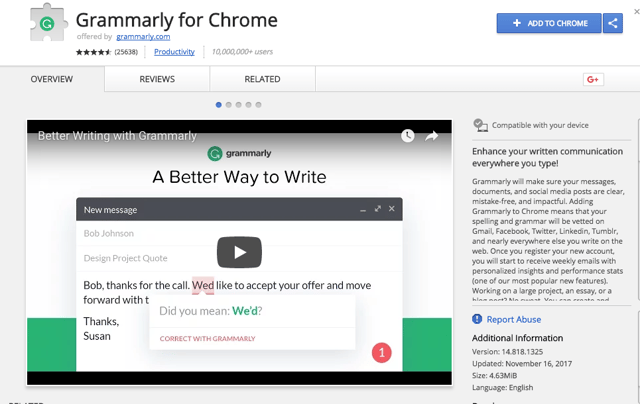Click the Grammarly for Chrome title
This screenshot has height=404, width=640.
point(176,20)
